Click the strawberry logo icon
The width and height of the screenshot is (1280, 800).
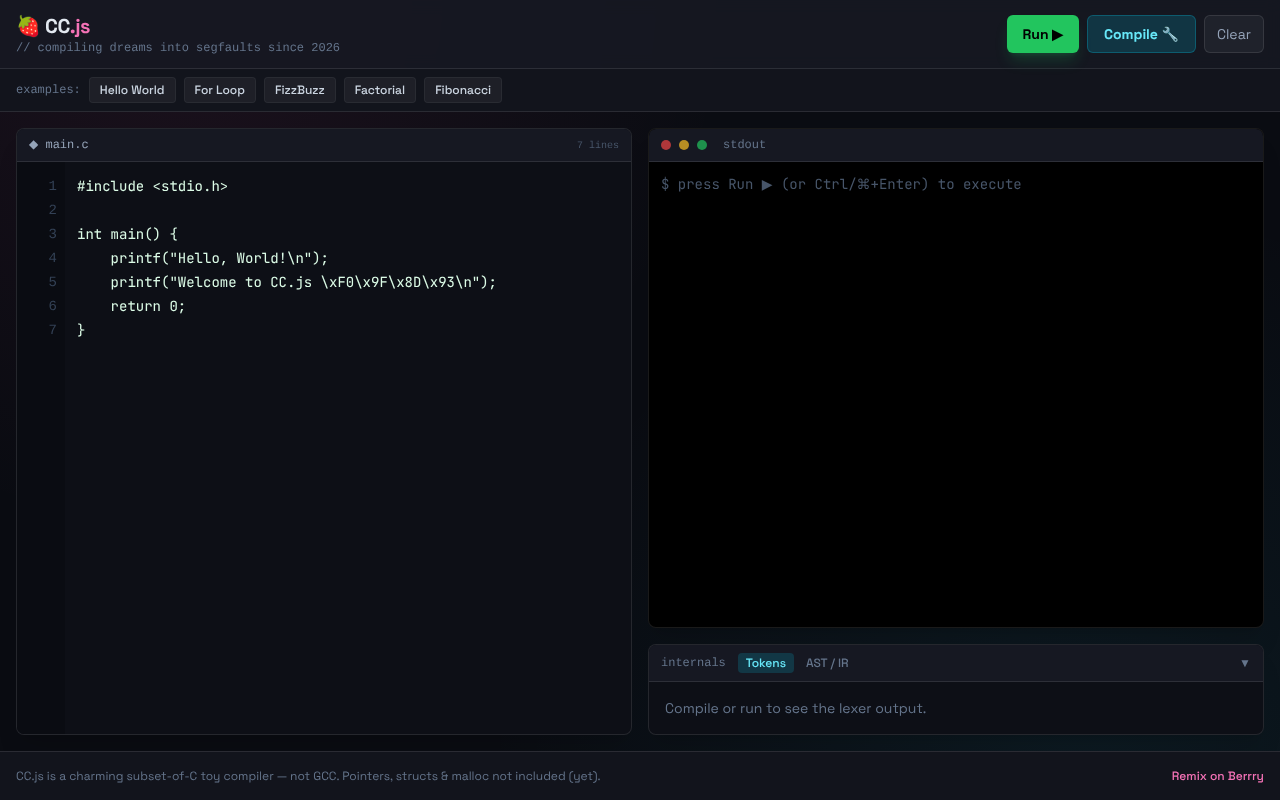28,26
